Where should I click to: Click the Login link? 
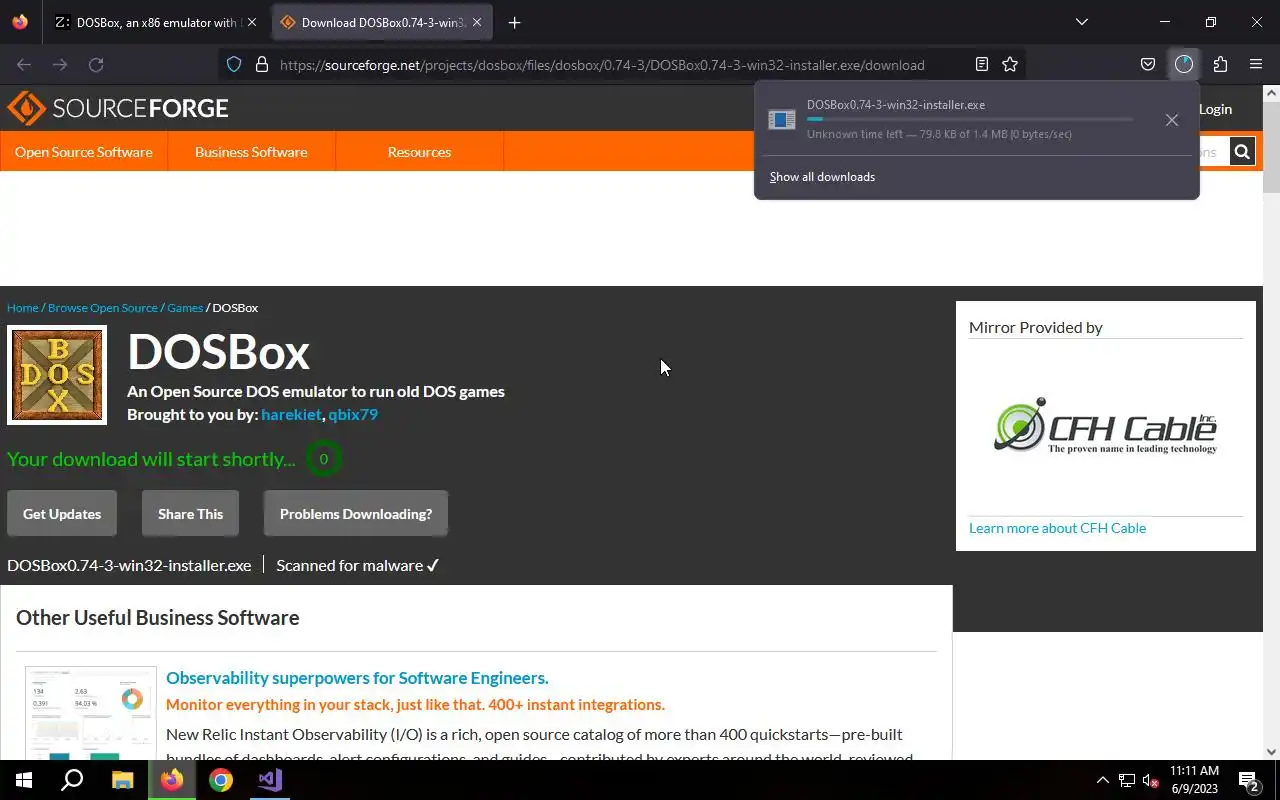click(x=1215, y=109)
